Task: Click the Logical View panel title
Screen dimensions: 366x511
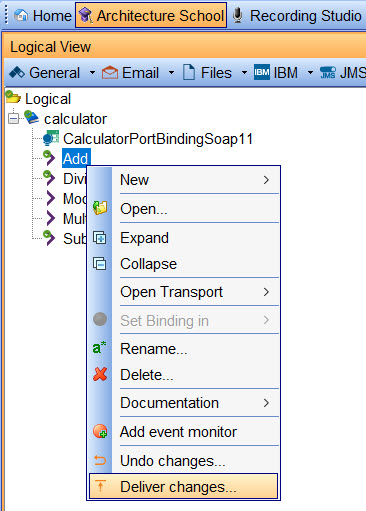Action: click(x=50, y=47)
